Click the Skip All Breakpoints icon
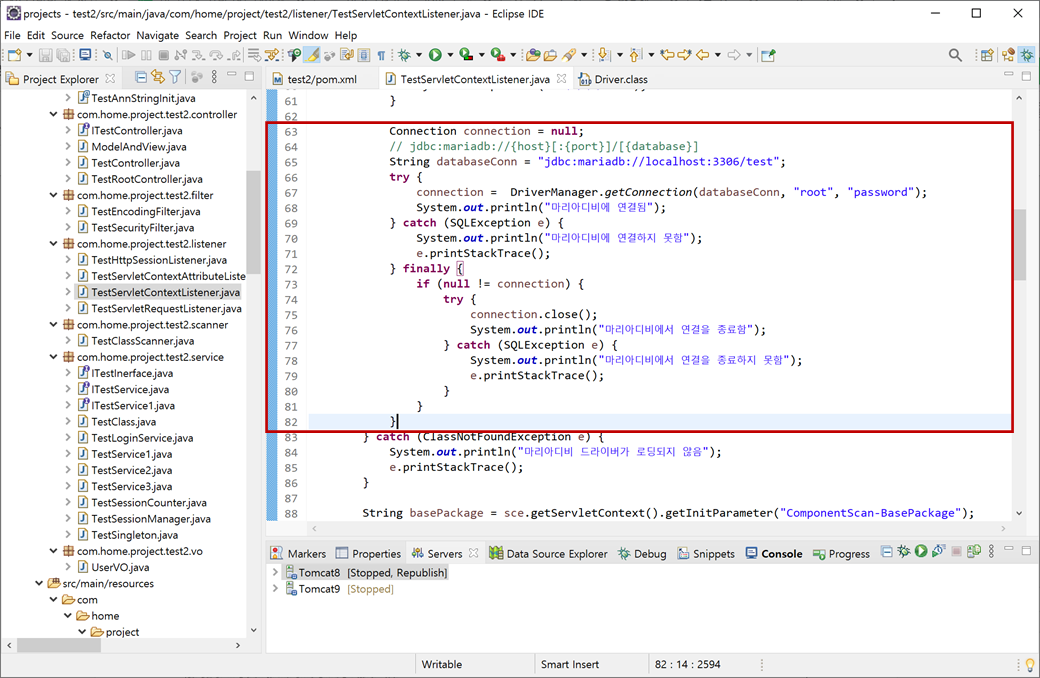1040x678 pixels. click(107, 55)
